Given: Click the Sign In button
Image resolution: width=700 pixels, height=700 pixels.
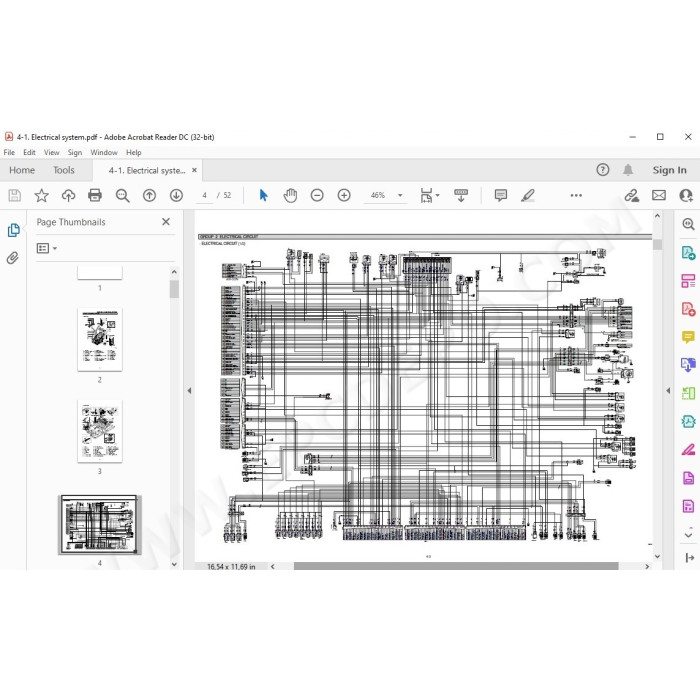Looking at the screenshot, I should point(669,170).
